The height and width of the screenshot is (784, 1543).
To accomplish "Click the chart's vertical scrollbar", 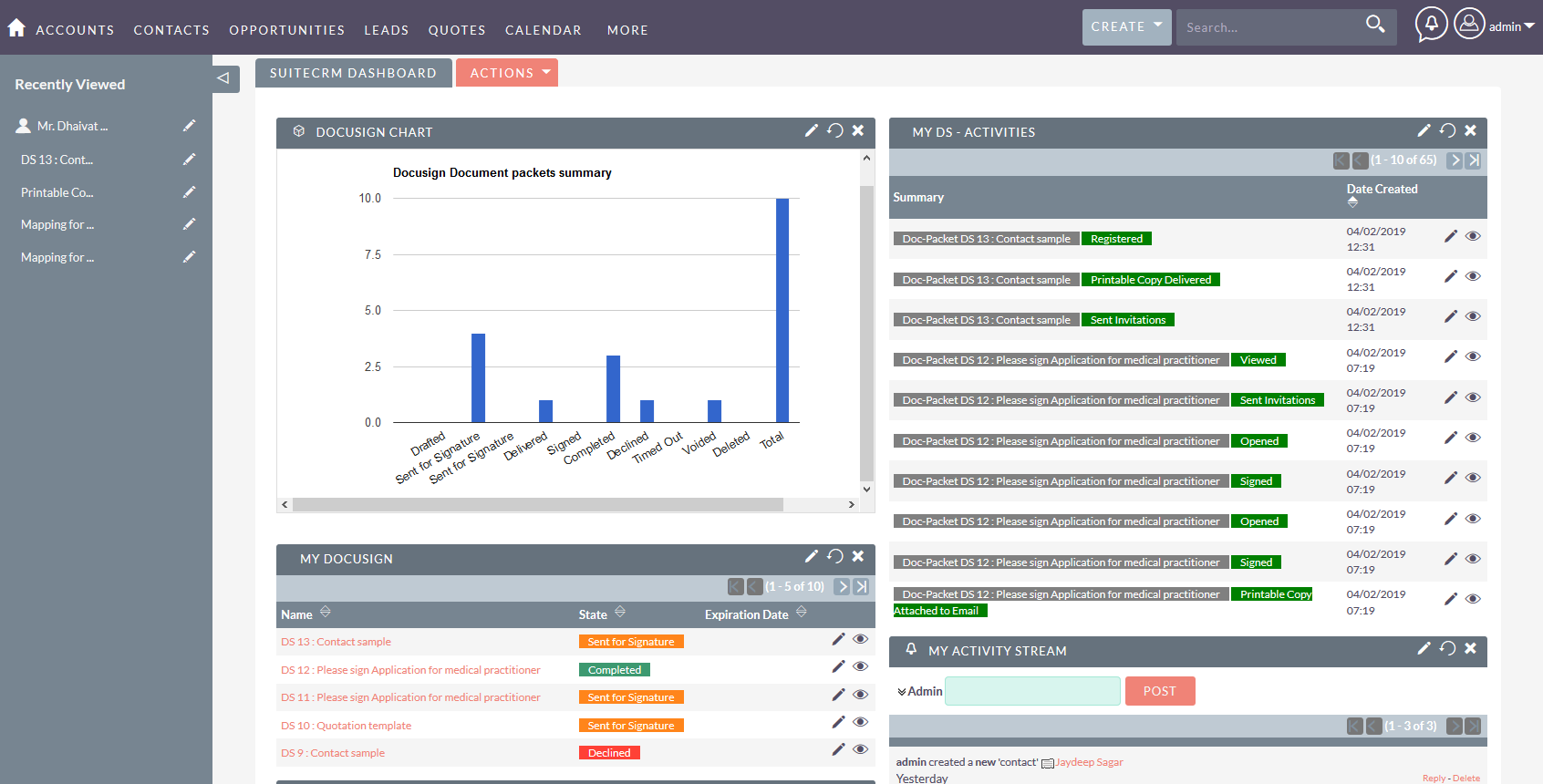I will [x=866, y=333].
